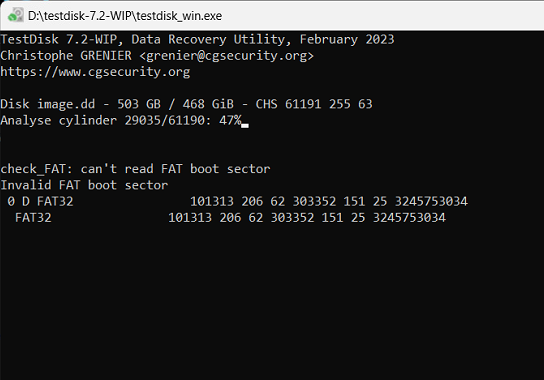Click the Christophe GRENIER author name
The width and height of the screenshot is (544, 380).
[66, 56]
